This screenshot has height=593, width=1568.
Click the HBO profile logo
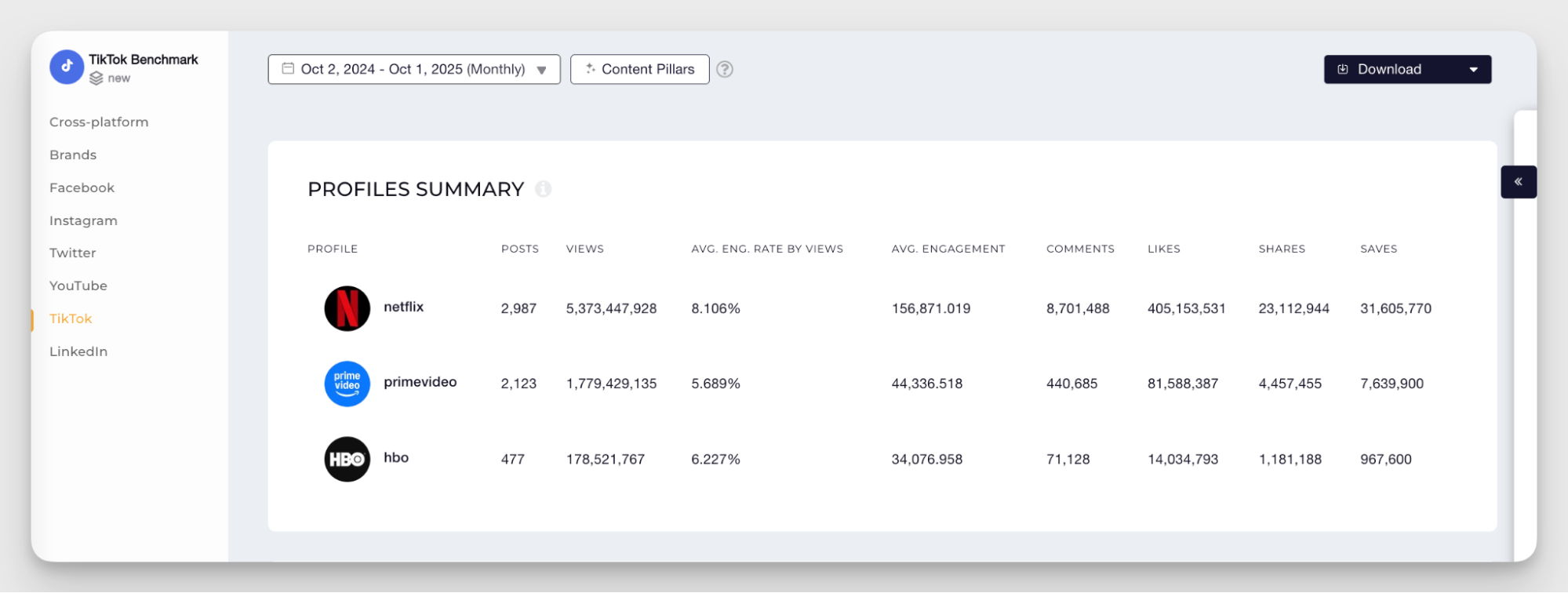click(347, 459)
